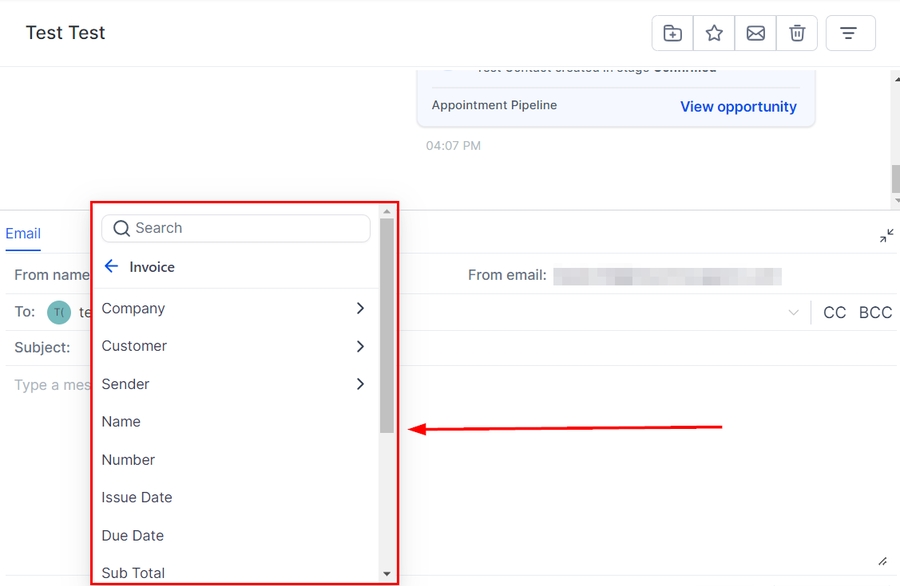Delete conversation using trash icon
The width and height of the screenshot is (900, 586).
tap(797, 33)
